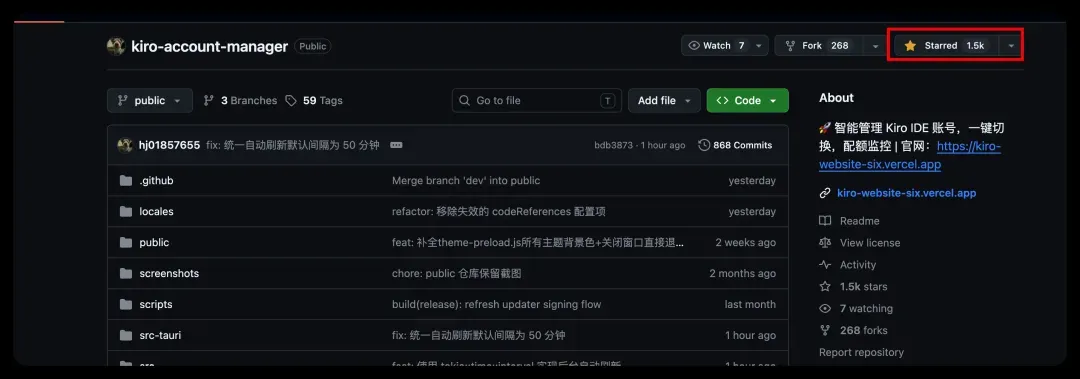Screen dimensions: 1080x379
Task: View the 59 Tags link
Action: (x=314, y=101)
